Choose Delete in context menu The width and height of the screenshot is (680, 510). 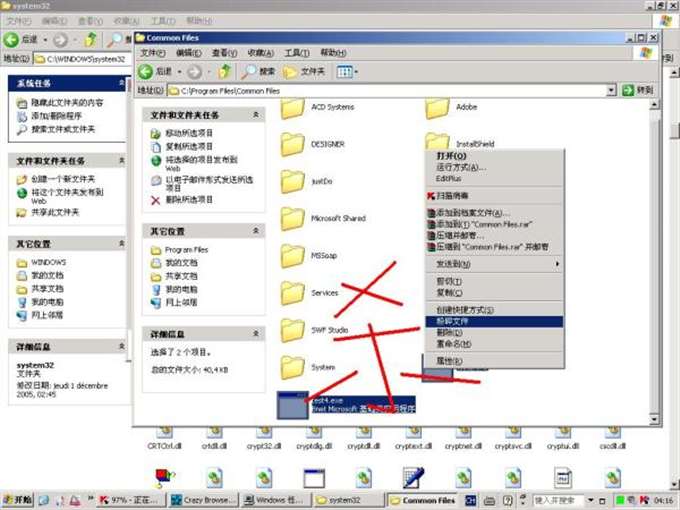[494, 333]
